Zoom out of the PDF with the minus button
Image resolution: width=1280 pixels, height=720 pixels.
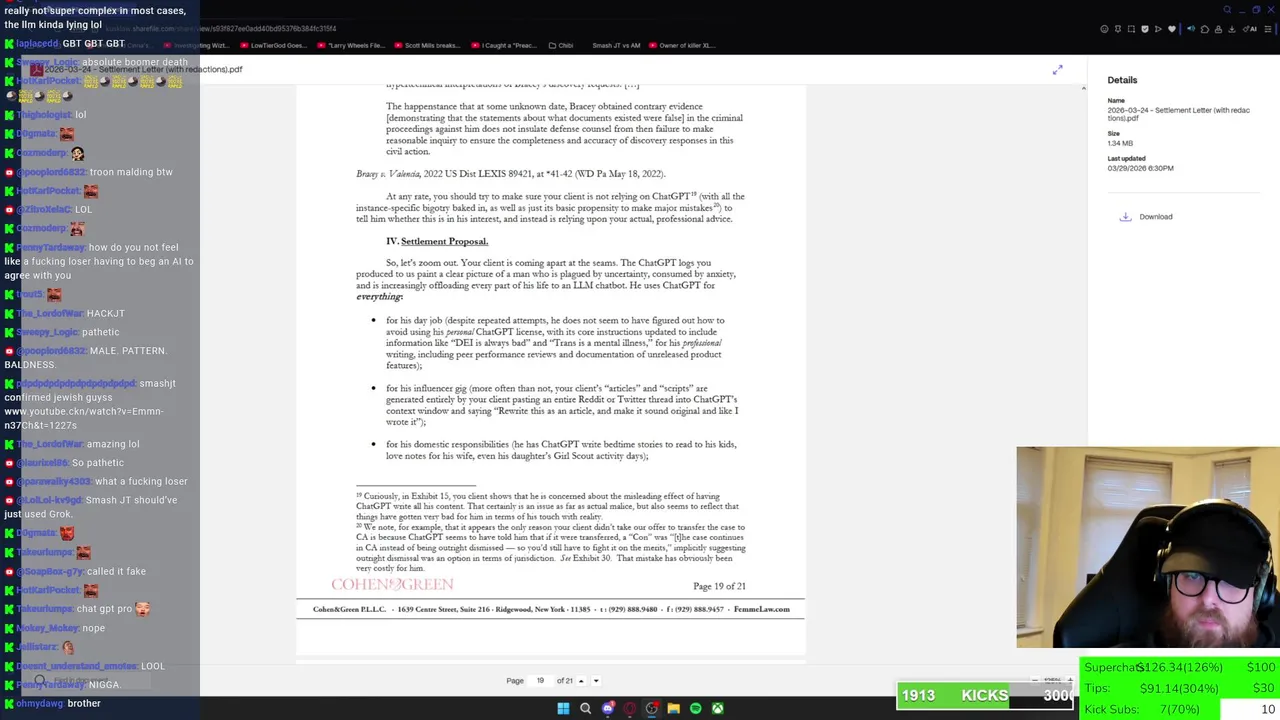[x=1035, y=680]
